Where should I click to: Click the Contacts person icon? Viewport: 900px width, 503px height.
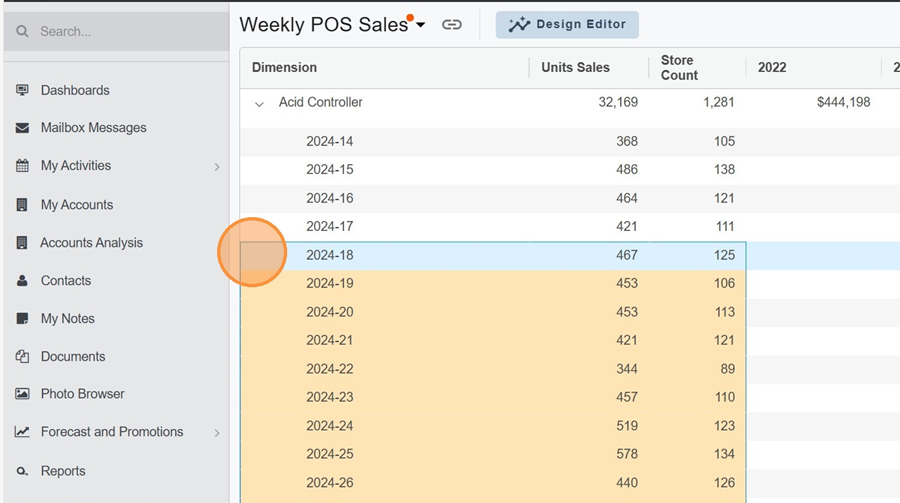(x=22, y=281)
